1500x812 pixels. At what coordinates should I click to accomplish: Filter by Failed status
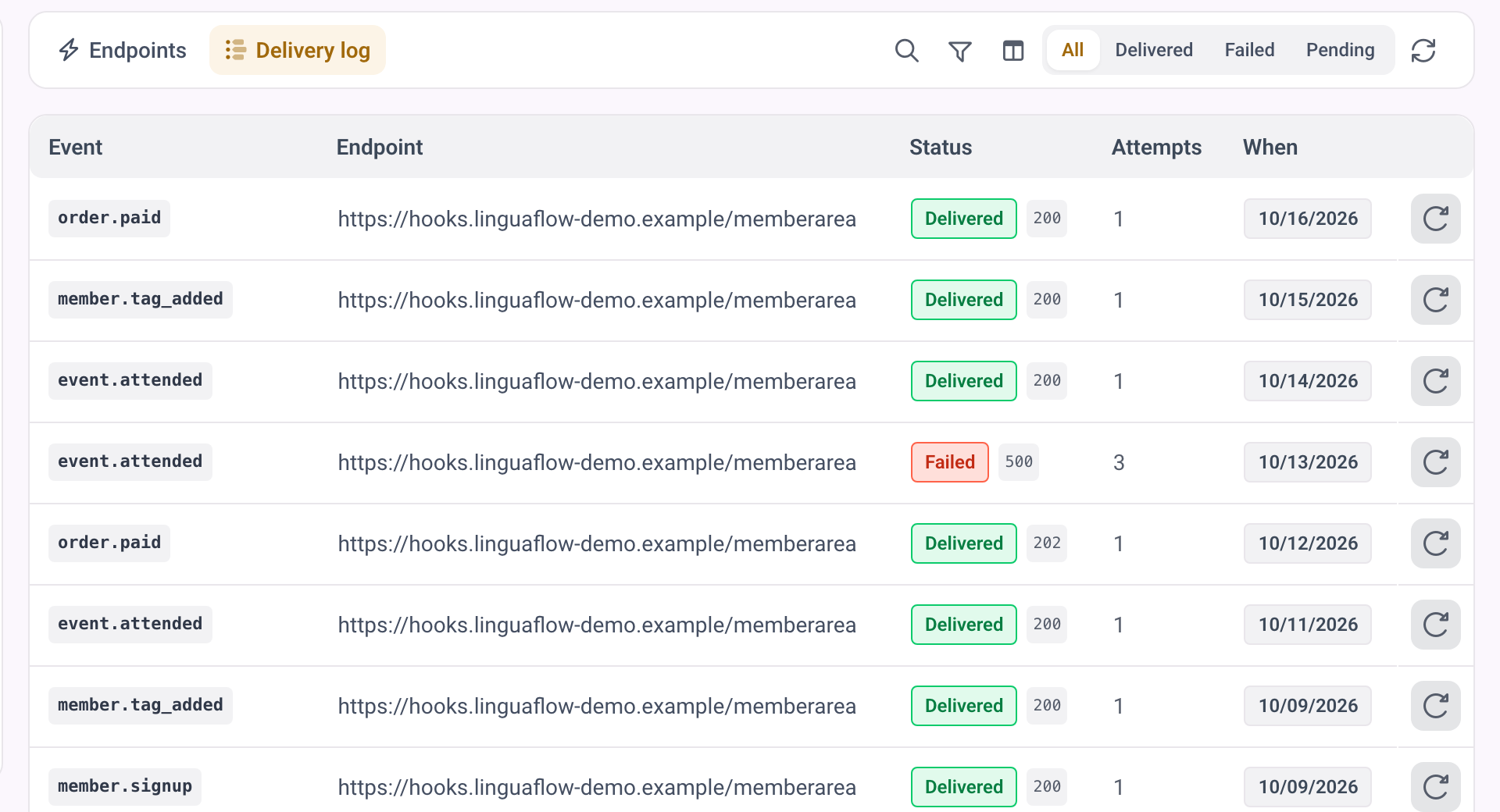point(1249,51)
